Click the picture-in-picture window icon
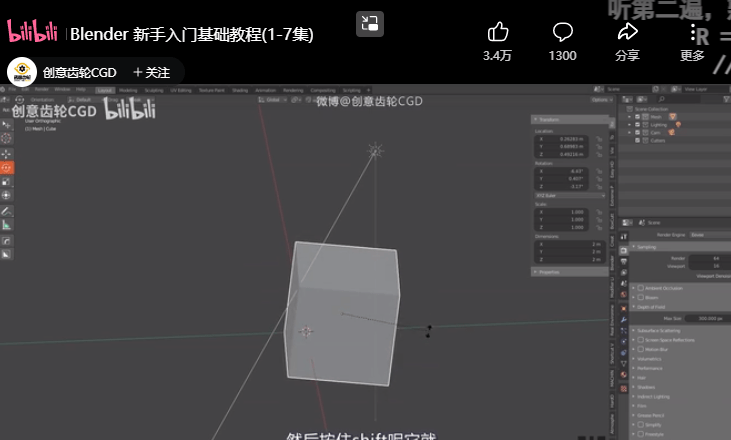This screenshot has height=440, width=731. [x=370, y=24]
